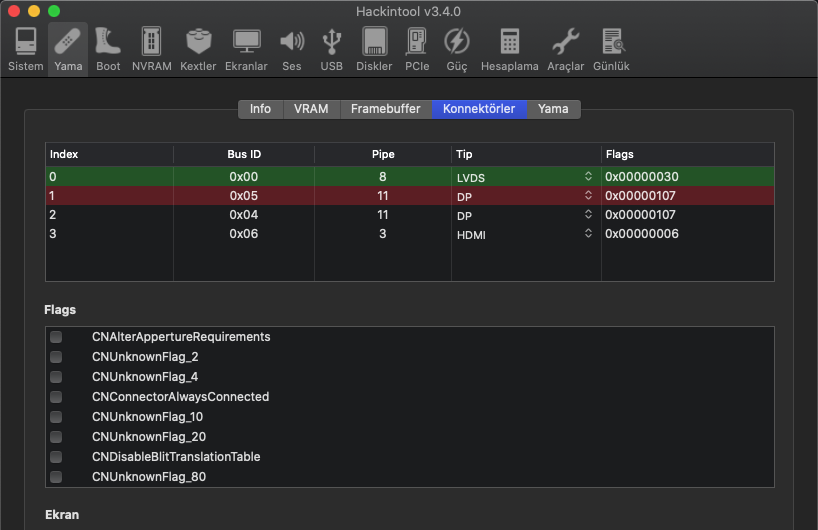
Task: Select the Boot toolbar icon
Action: pyautogui.click(x=108, y=49)
